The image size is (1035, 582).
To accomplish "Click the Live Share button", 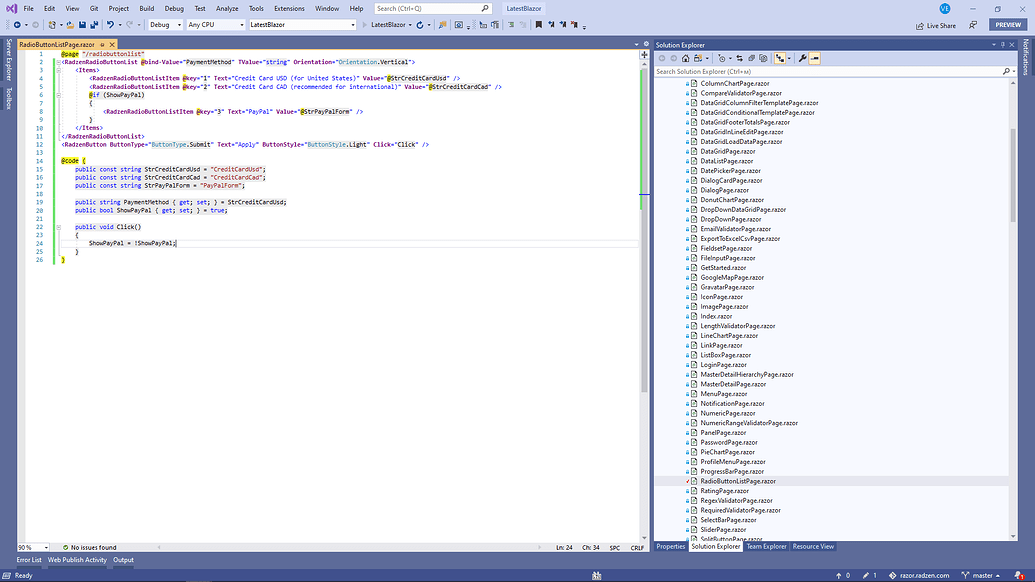I will tap(940, 25).
